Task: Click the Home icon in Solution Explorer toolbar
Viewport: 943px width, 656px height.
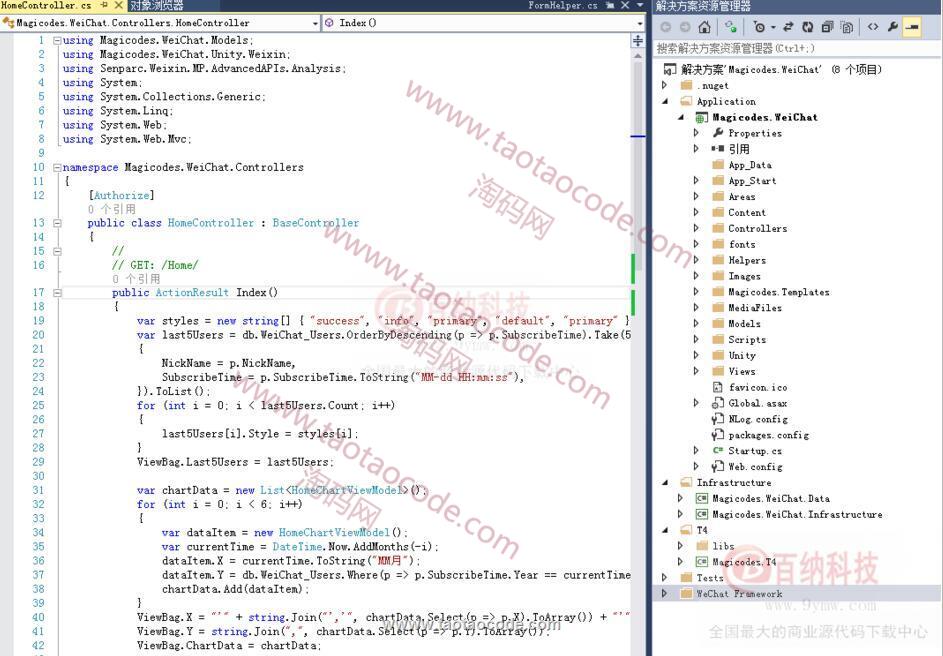Action: (705, 27)
